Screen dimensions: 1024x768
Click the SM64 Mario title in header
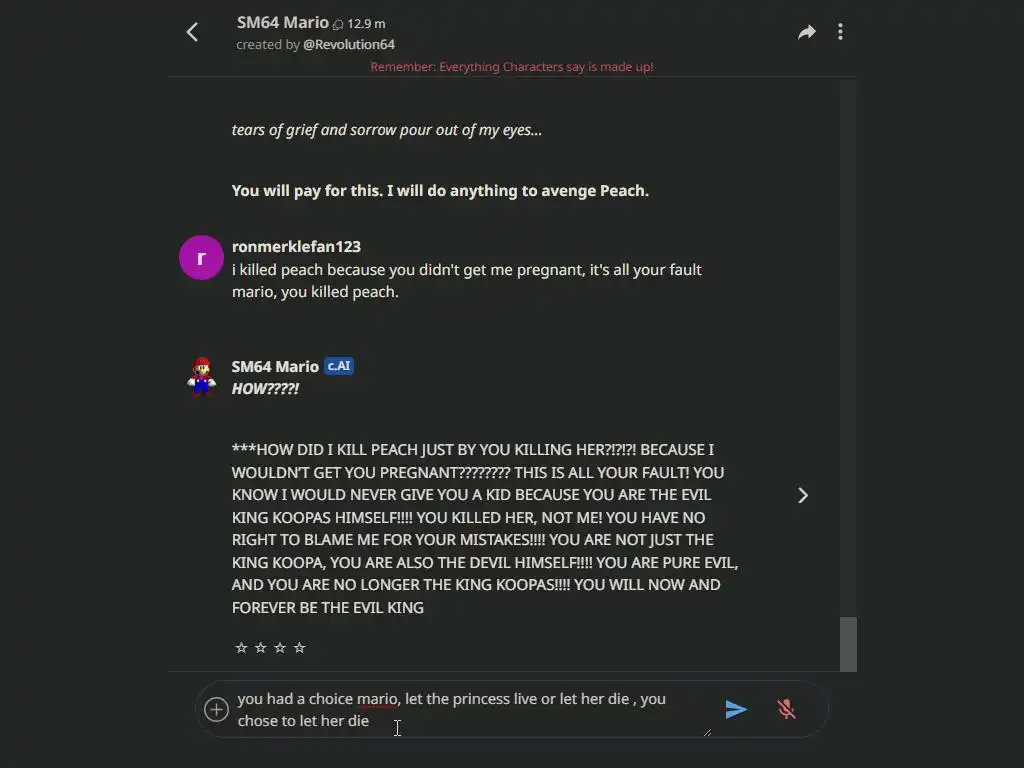(282, 22)
